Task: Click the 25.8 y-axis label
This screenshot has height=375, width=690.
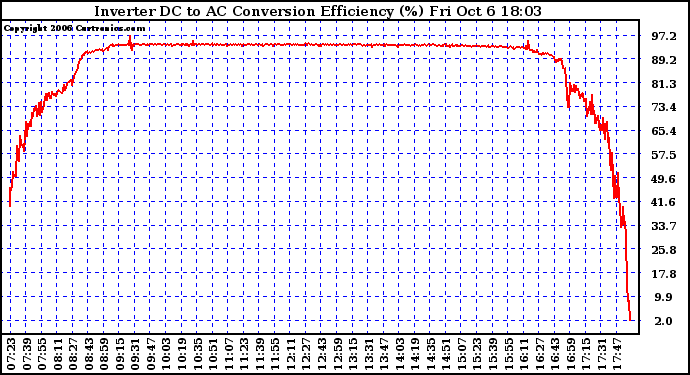Action: click(x=664, y=250)
